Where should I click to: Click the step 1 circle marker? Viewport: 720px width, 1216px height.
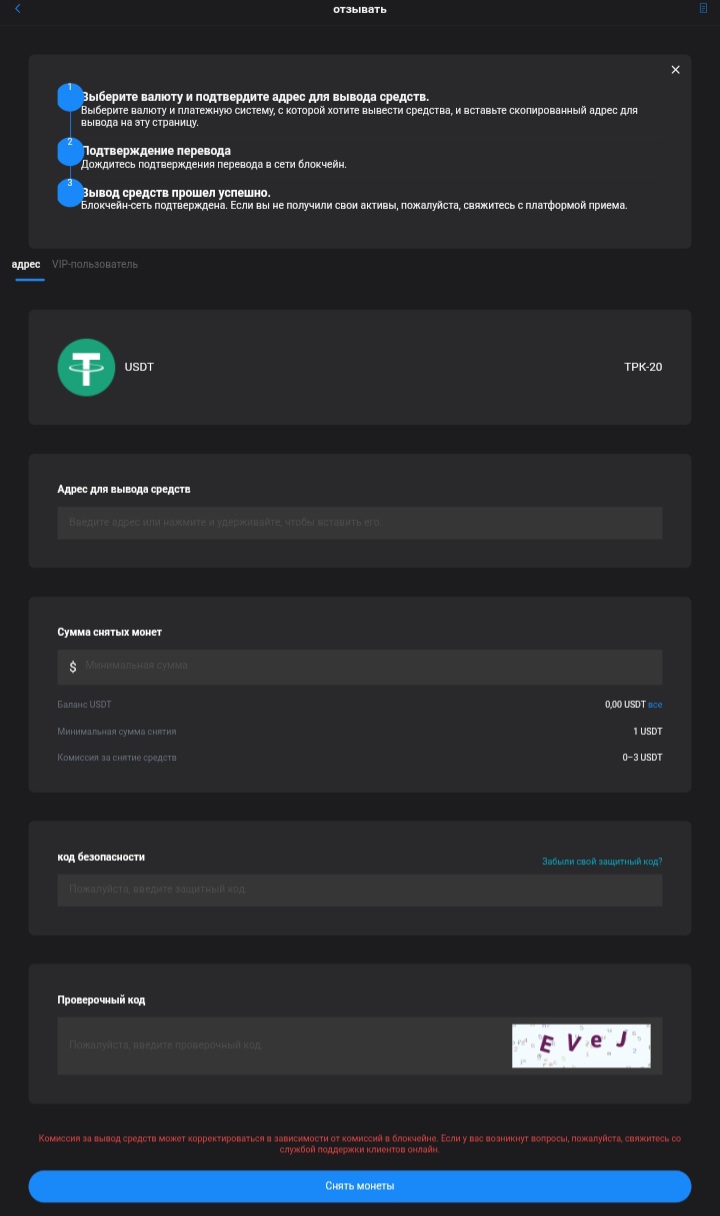click(x=69, y=97)
